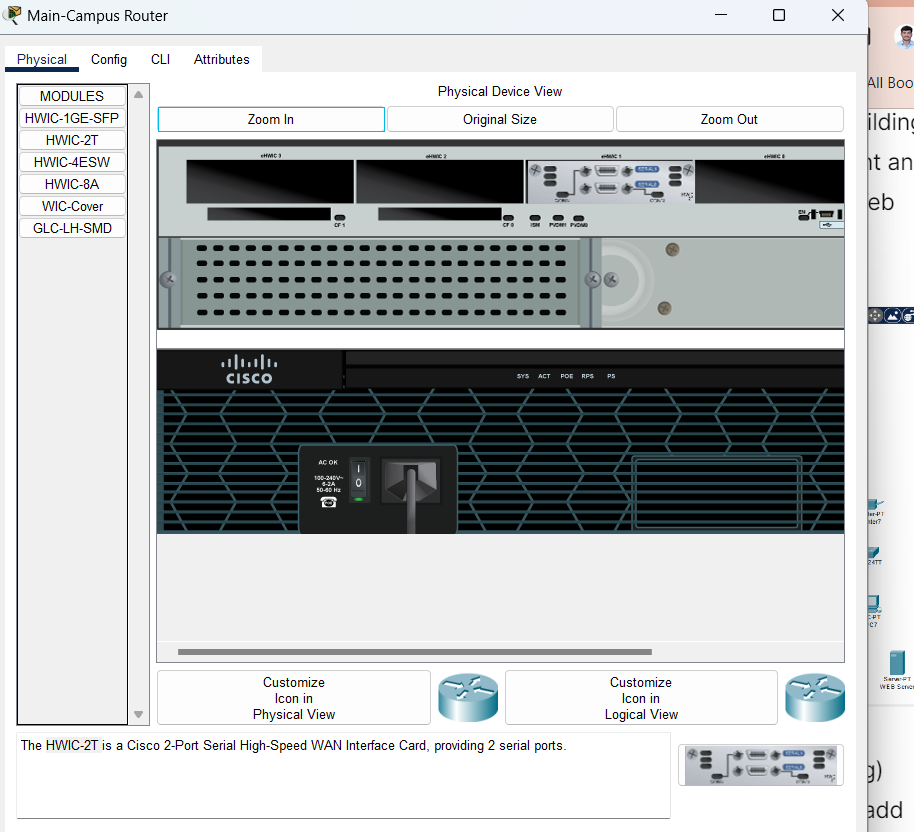The image size is (914, 832).
Task: Select the MODULES header in list
Action: point(72,96)
